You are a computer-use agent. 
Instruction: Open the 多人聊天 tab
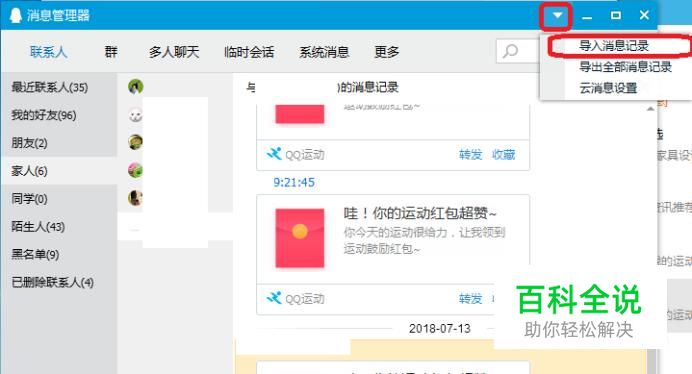(174, 52)
